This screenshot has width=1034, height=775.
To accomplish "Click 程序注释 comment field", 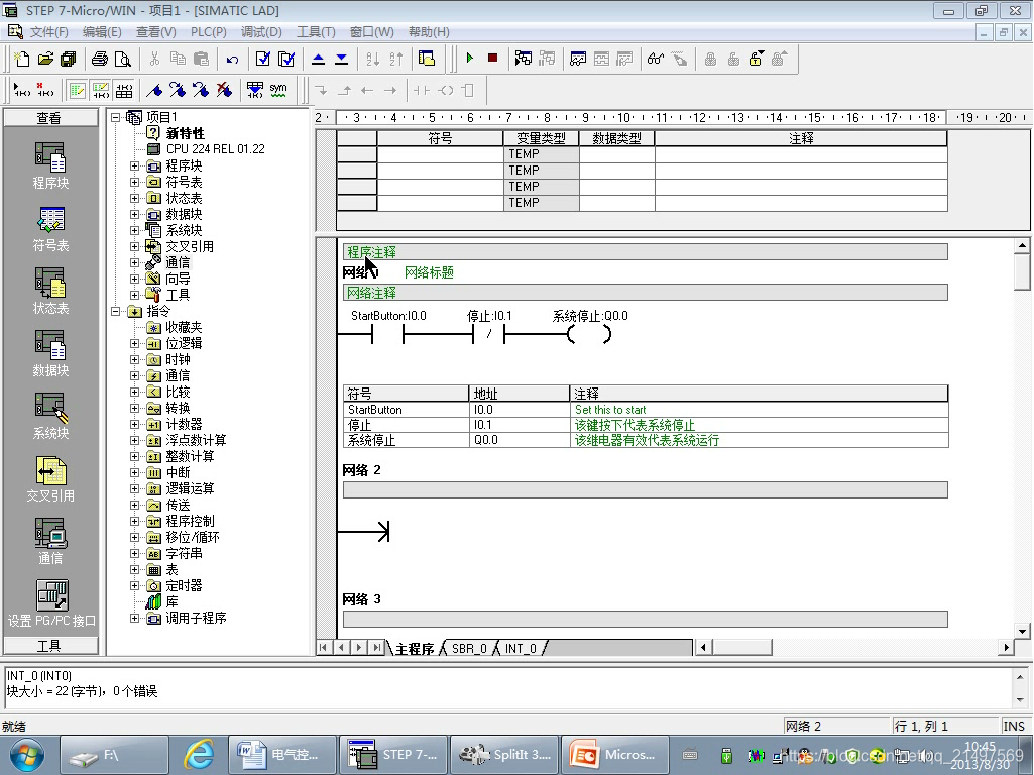I will [645, 252].
